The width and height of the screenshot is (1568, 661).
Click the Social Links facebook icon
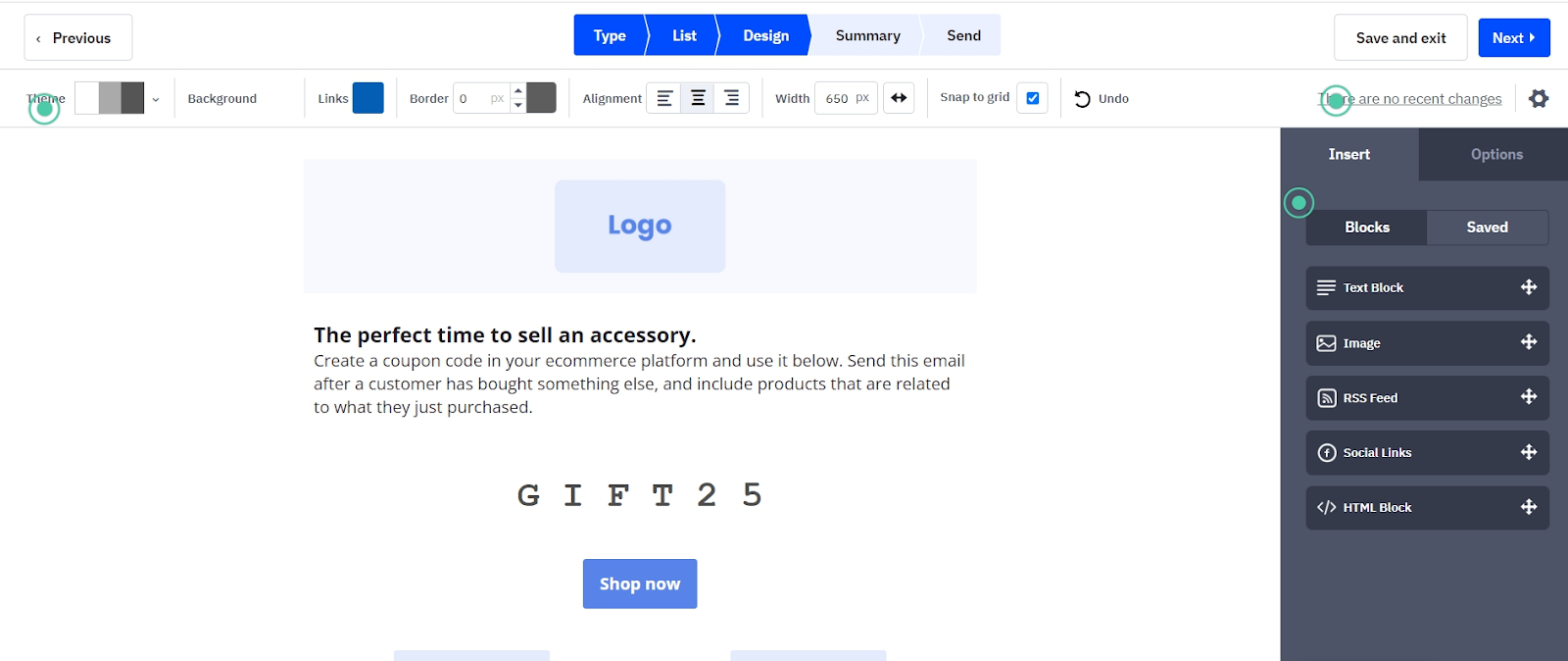click(x=1327, y=452)
